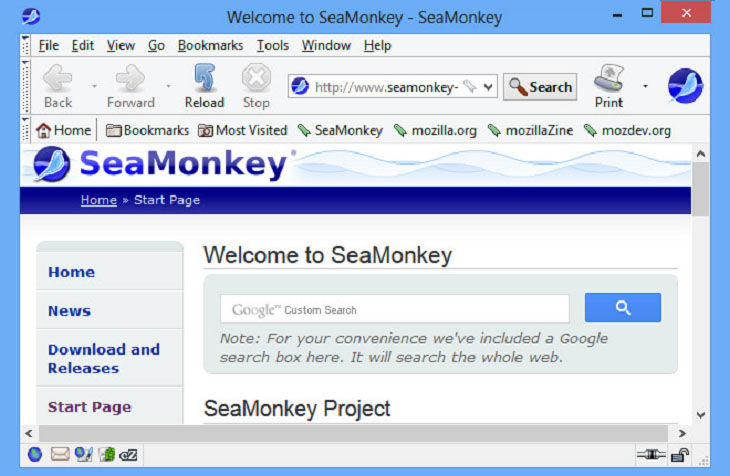This screenshot has width=730, height=476.
Task: Open the Bookmarks menu
Action: tap(210, 46)
